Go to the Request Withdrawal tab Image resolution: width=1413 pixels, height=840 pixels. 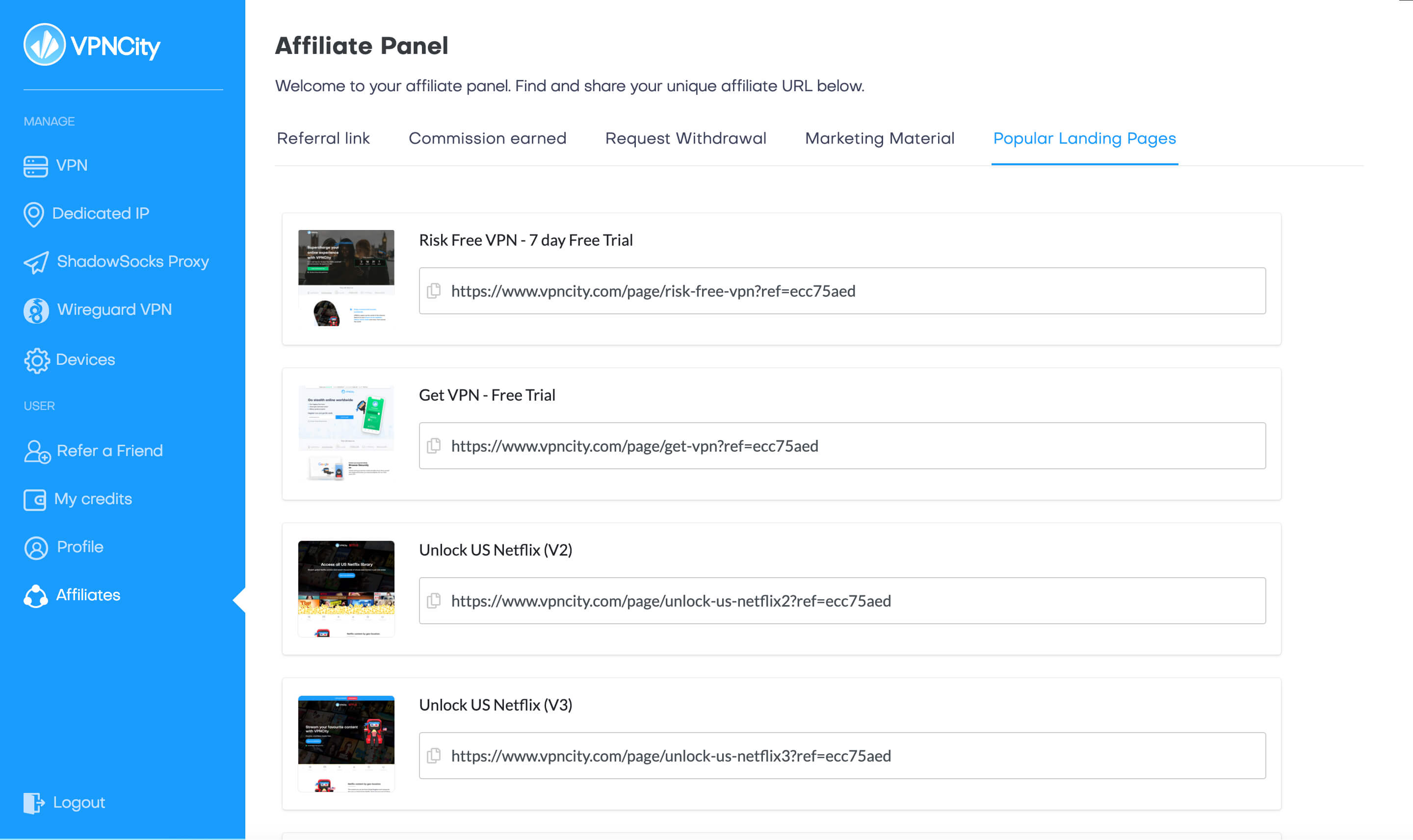(x=686, y=138)
